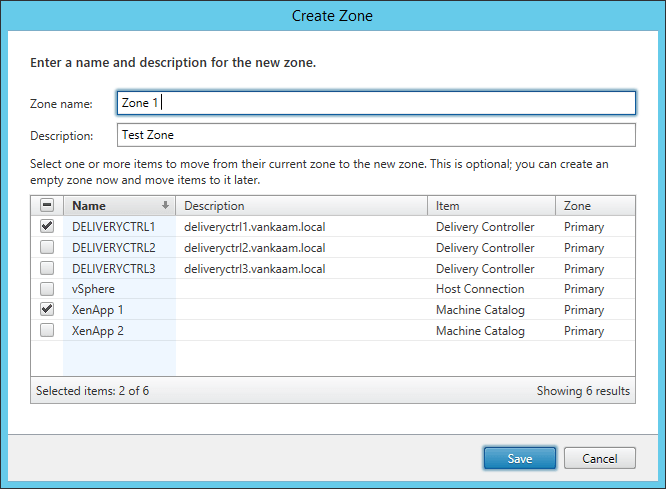This screenshot has width=666, height=489.
Task: Click the Save button
Action: (x=519, y=458)
